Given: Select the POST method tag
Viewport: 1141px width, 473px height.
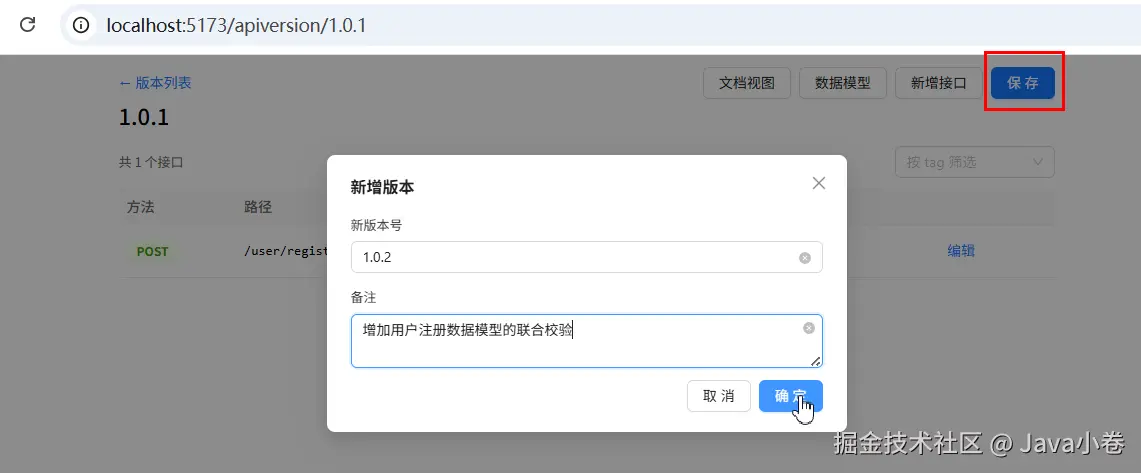Looking at the screenshot, I should pyautogui.click(x=152, y=251).
